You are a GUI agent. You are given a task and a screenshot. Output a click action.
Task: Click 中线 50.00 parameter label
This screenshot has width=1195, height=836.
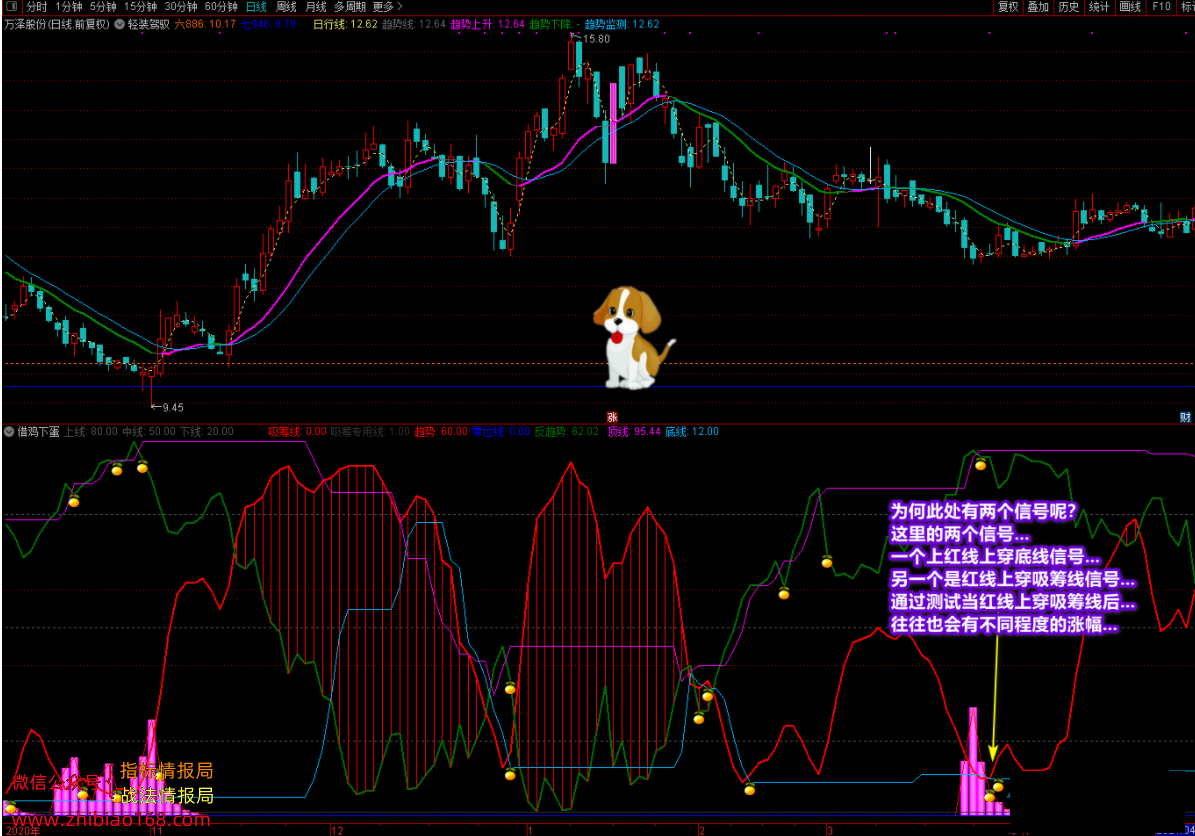coord(149,431)
